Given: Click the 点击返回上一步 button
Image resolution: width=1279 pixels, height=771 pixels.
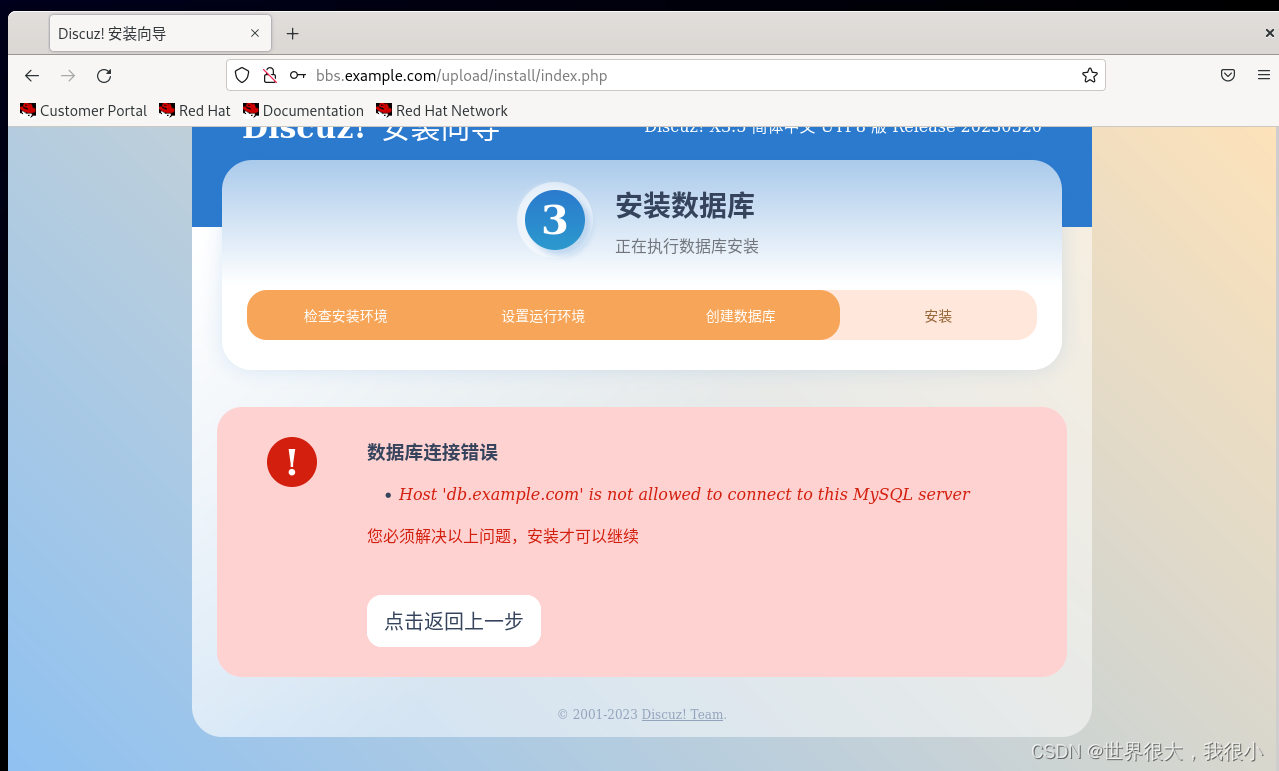Looking at the screenshot, I should [453, 620].
